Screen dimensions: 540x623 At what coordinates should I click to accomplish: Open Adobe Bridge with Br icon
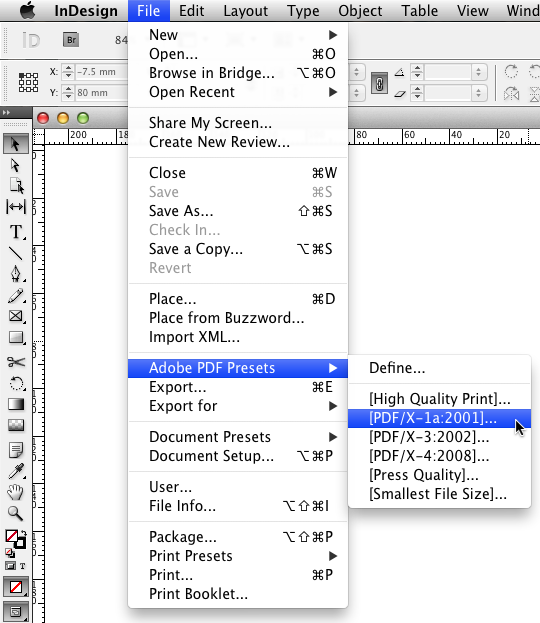(71, 40)
